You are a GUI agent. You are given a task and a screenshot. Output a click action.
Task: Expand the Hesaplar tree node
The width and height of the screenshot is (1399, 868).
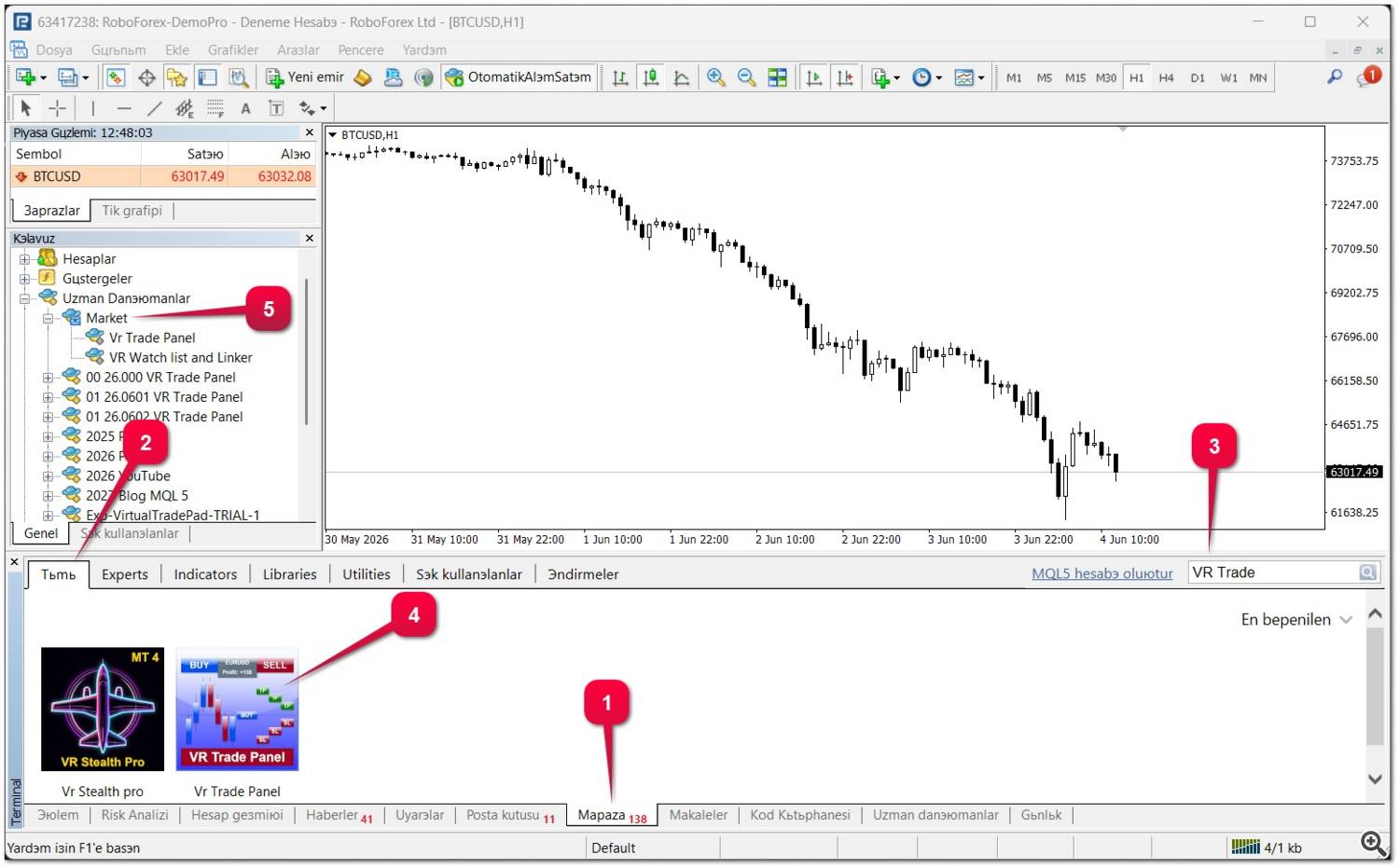[25, 259]
